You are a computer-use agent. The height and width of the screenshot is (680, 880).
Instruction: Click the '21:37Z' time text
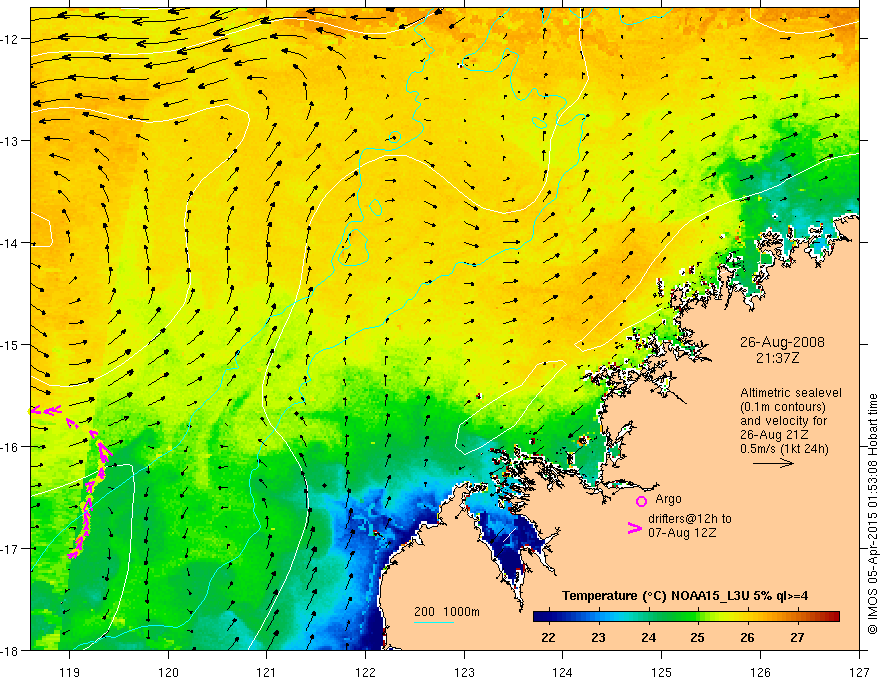(777, 358)
